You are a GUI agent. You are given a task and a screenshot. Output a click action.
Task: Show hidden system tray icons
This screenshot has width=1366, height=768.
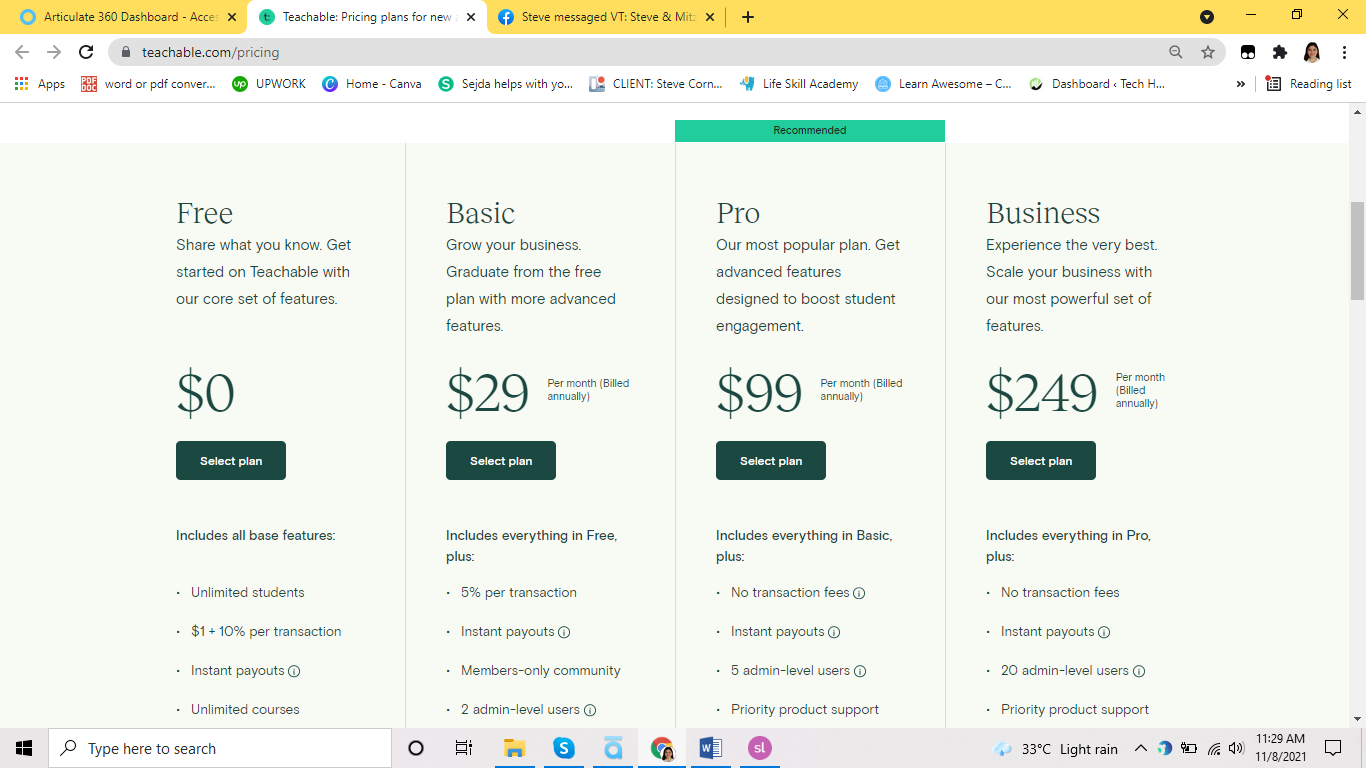pyautogui.click(x=1140, y=748)
